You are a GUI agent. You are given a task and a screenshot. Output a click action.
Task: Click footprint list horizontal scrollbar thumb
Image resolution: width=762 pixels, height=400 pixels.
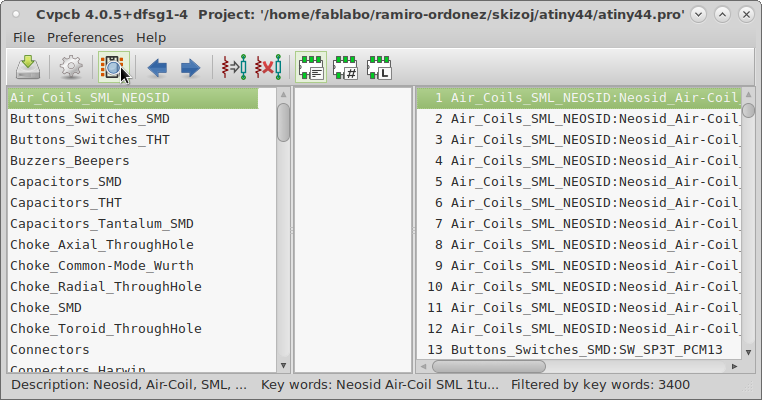(488, 366)
